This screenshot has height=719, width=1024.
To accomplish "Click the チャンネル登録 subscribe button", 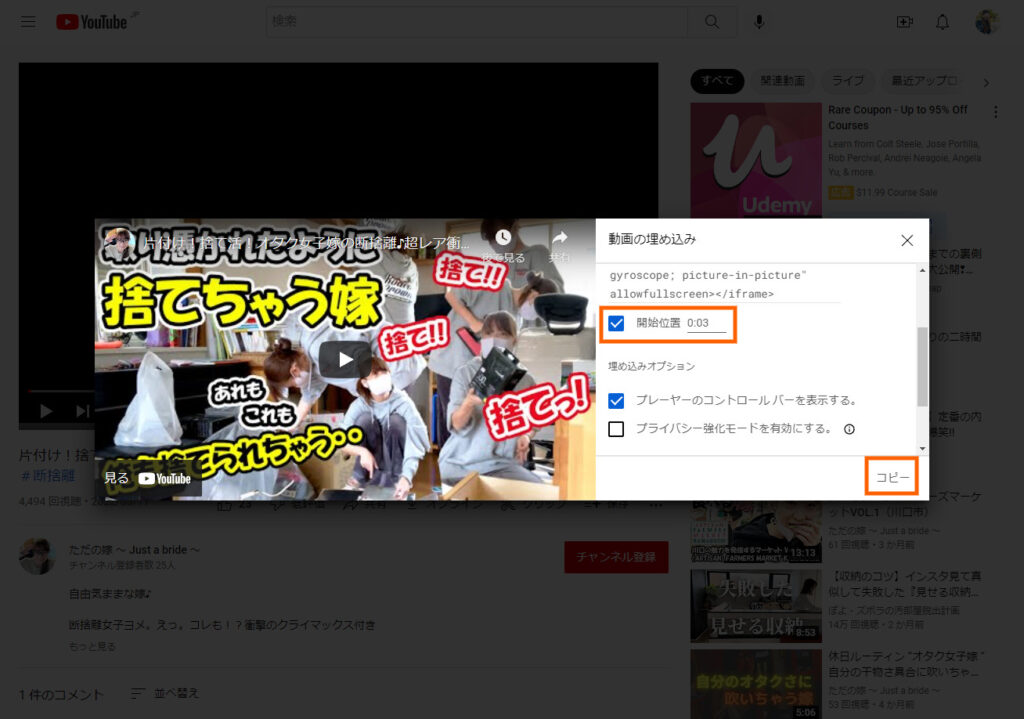I will [x=616, y=557].
